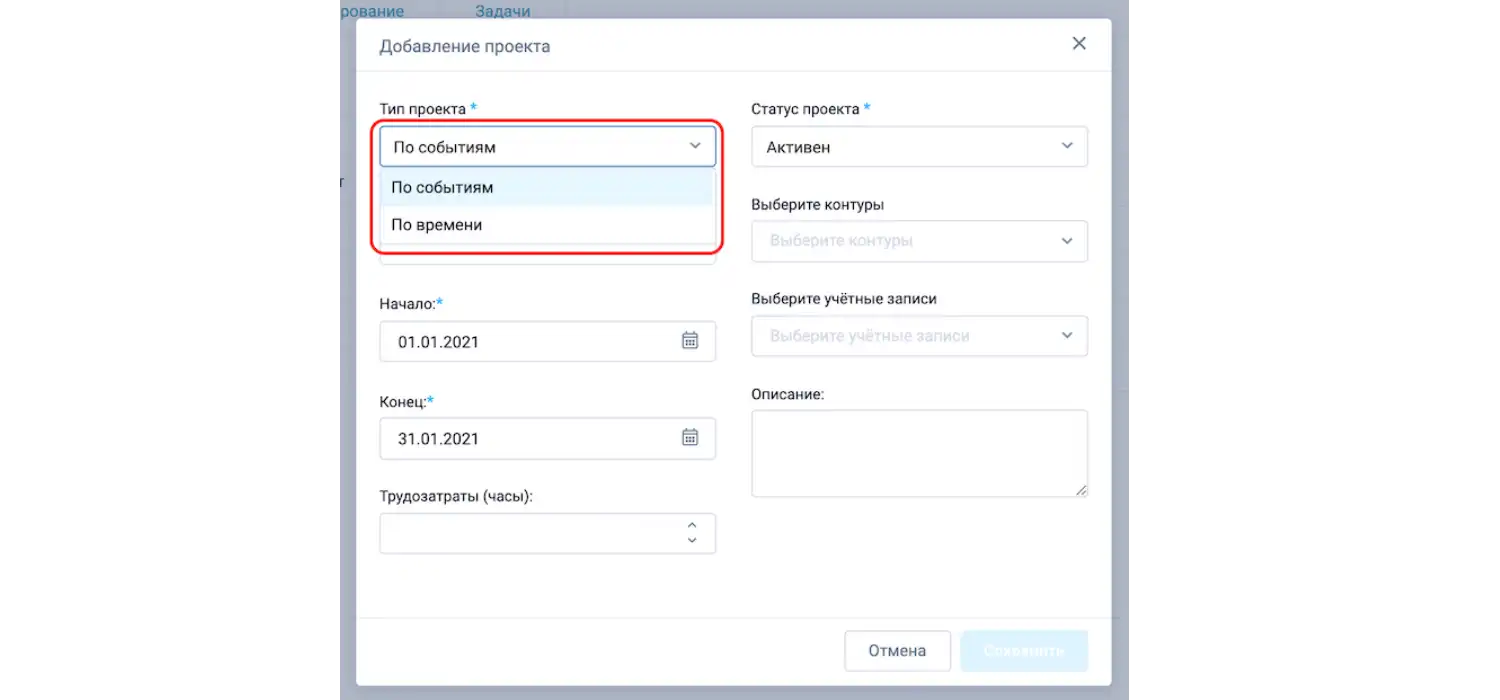The height and width of the screenshot is (700, 1500).
Task: Expand the Выберите контуры dropdown
Action: pos(919,241)
